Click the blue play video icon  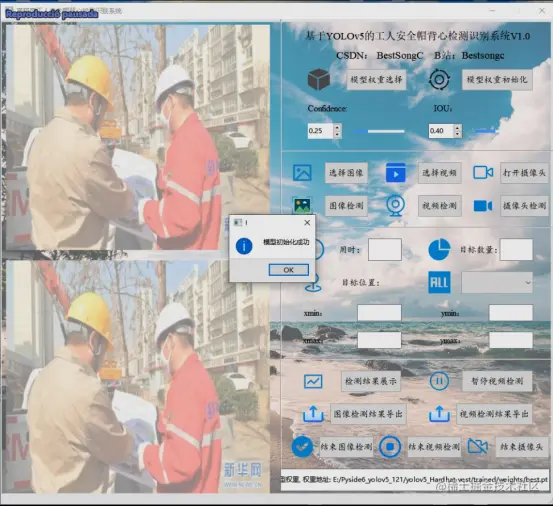tap(395, 173)
